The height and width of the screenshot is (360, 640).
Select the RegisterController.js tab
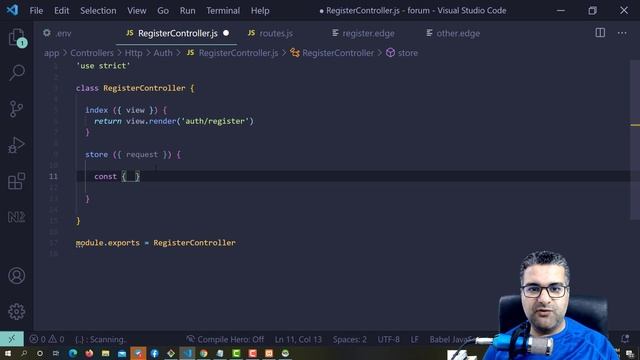(x=177, y=33)
